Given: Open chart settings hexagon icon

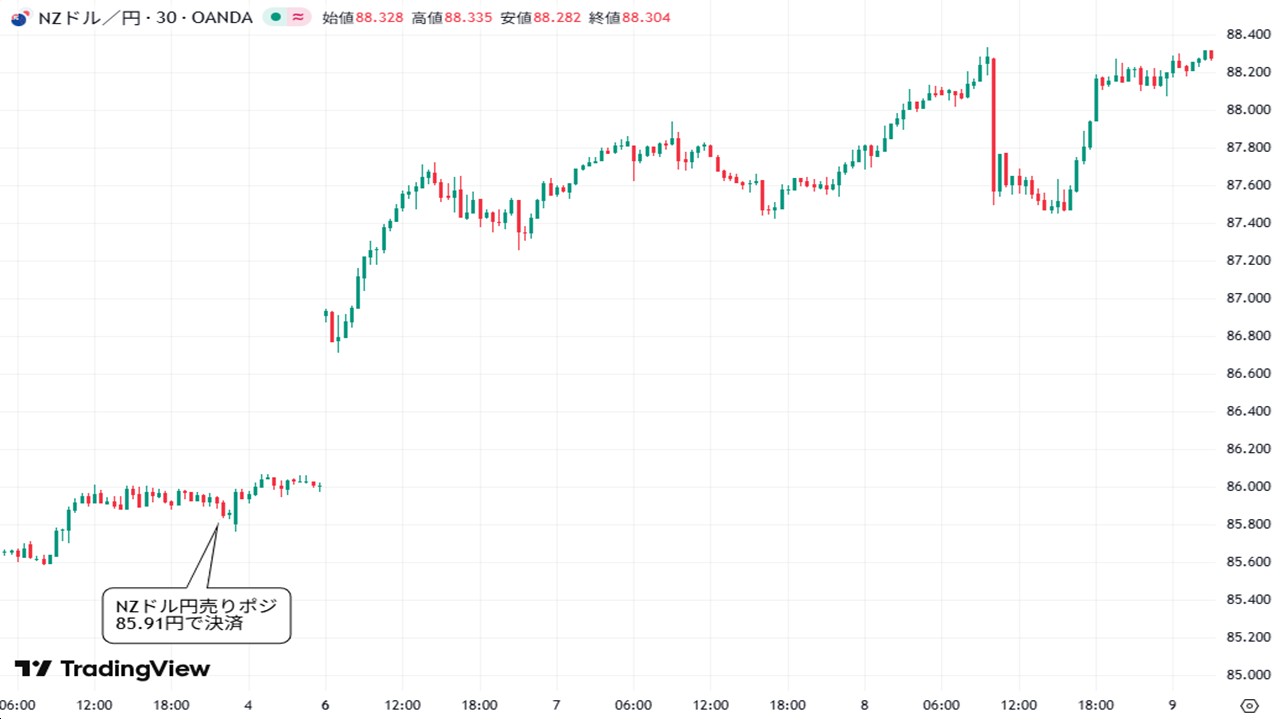Looking at the screenshot, I should pos(1248,705).
